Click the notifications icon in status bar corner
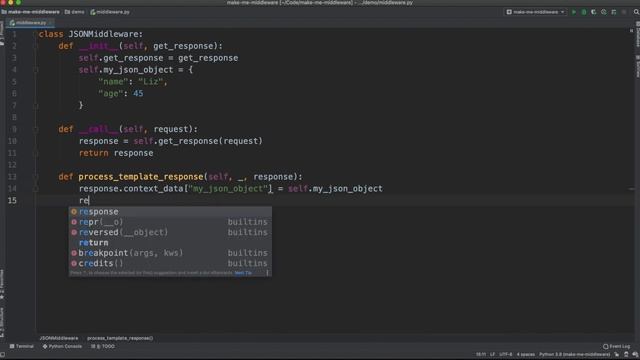The height and width of the screenshot is (360, 640). [x=635, y=355]
